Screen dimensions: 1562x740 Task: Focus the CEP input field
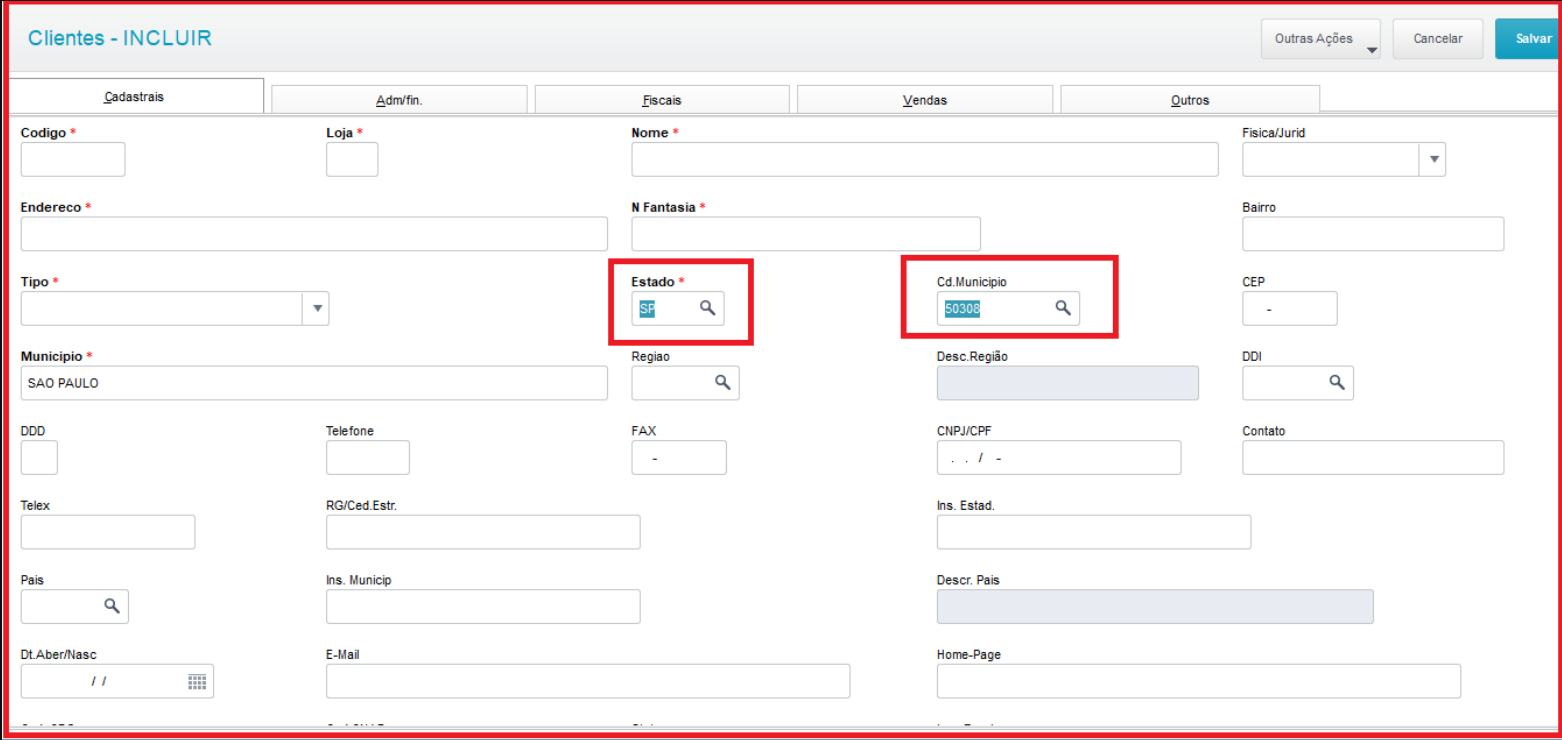[x=1290, y=308]
